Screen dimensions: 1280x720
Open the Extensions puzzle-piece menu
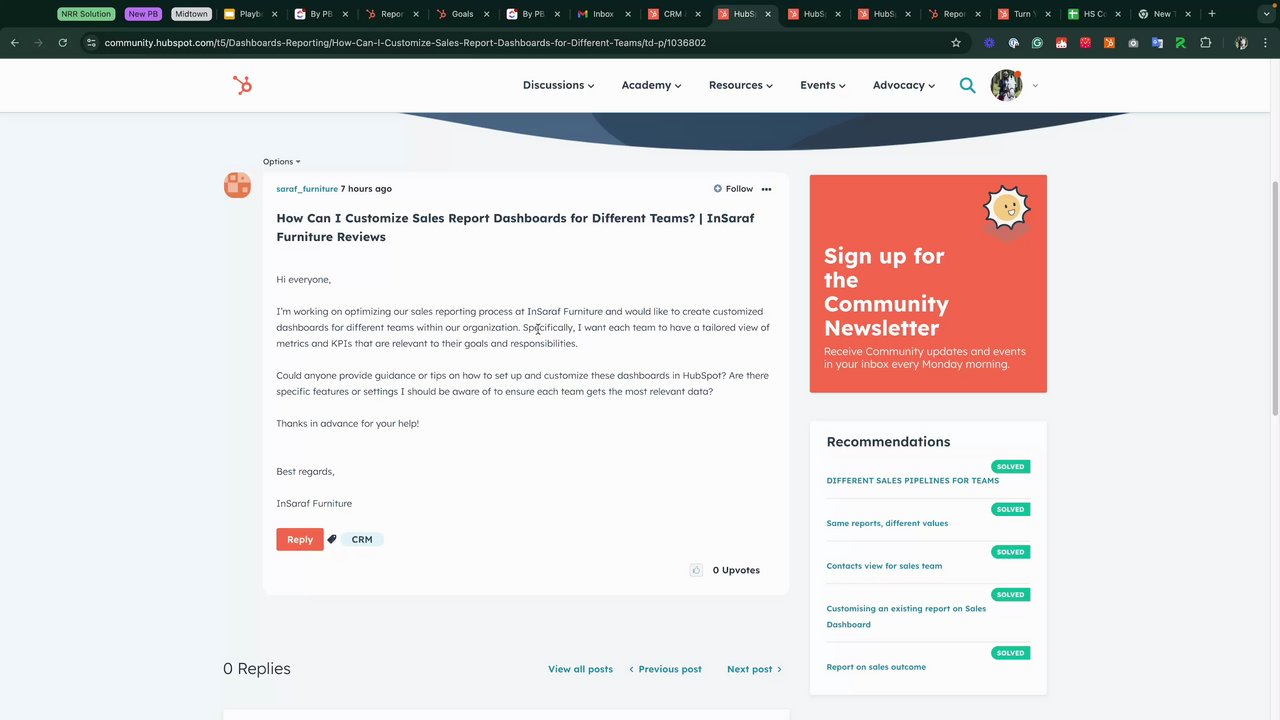[x=1205, y=43]
